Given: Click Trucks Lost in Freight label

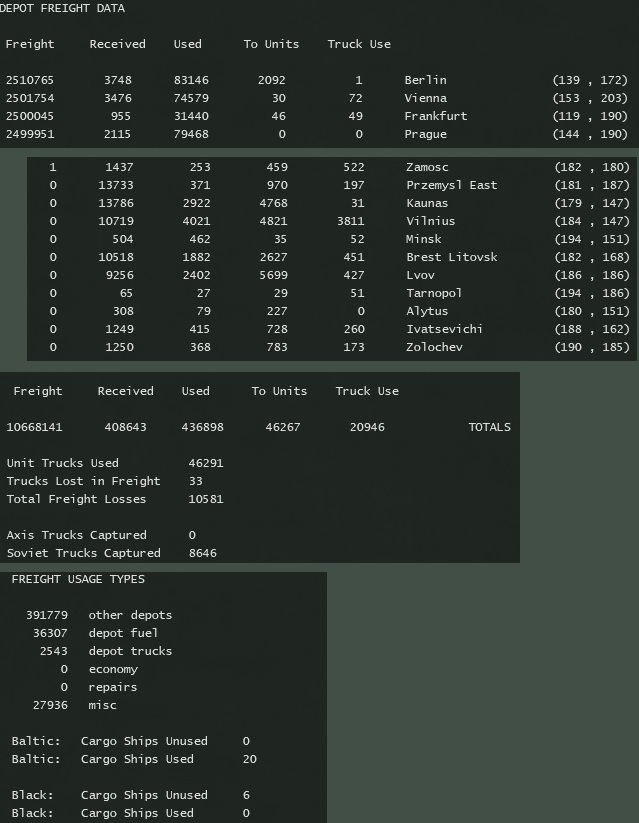Looking at the screenshot, I should [83, 481].
